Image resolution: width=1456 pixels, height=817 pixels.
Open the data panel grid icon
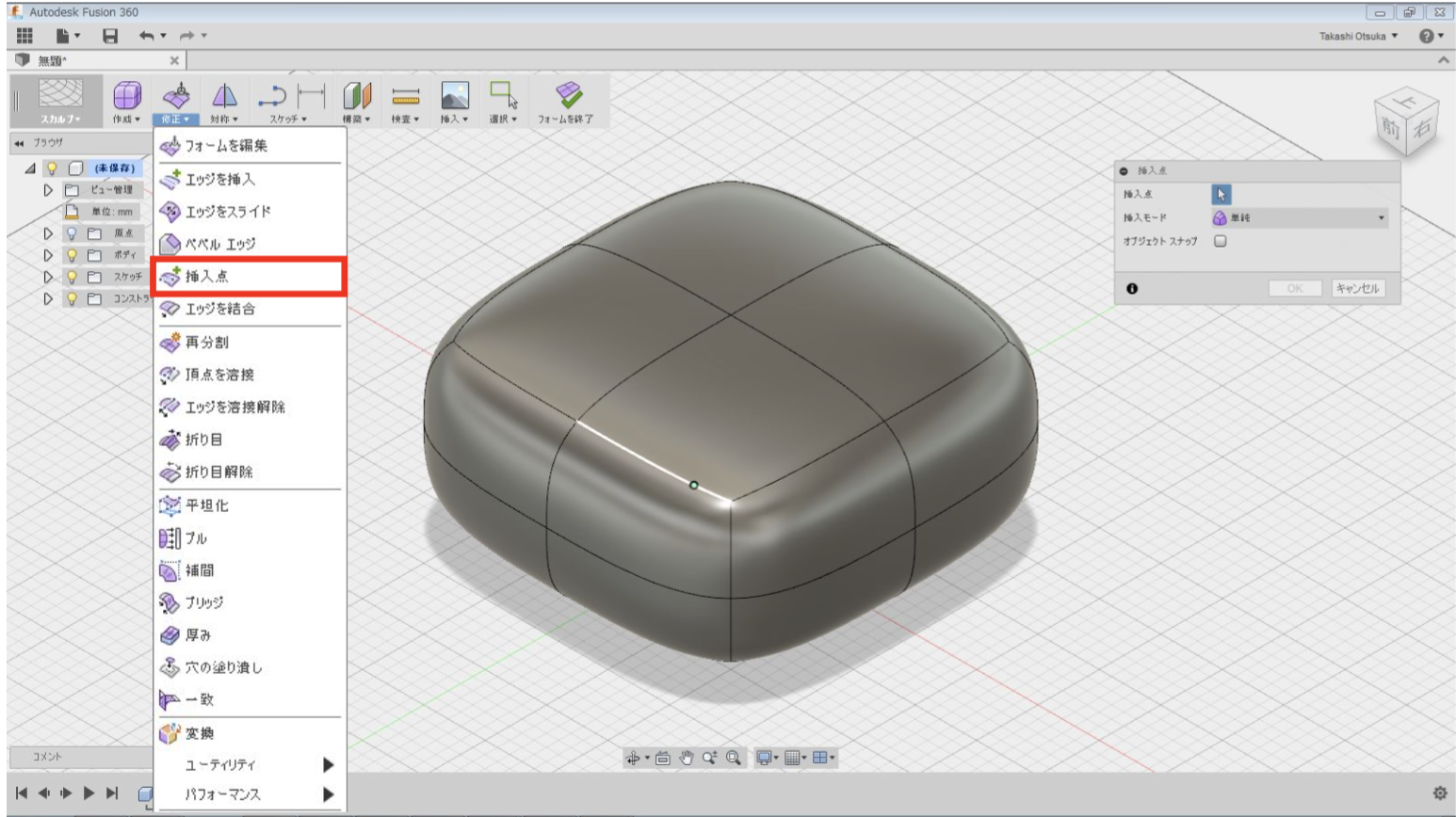click(x=24, y=36)
